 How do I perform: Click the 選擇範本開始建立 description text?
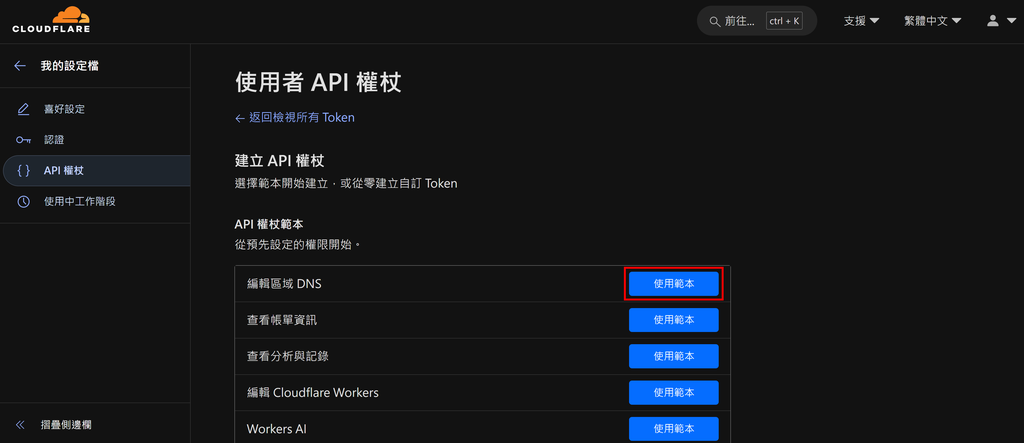pos(346,184)
